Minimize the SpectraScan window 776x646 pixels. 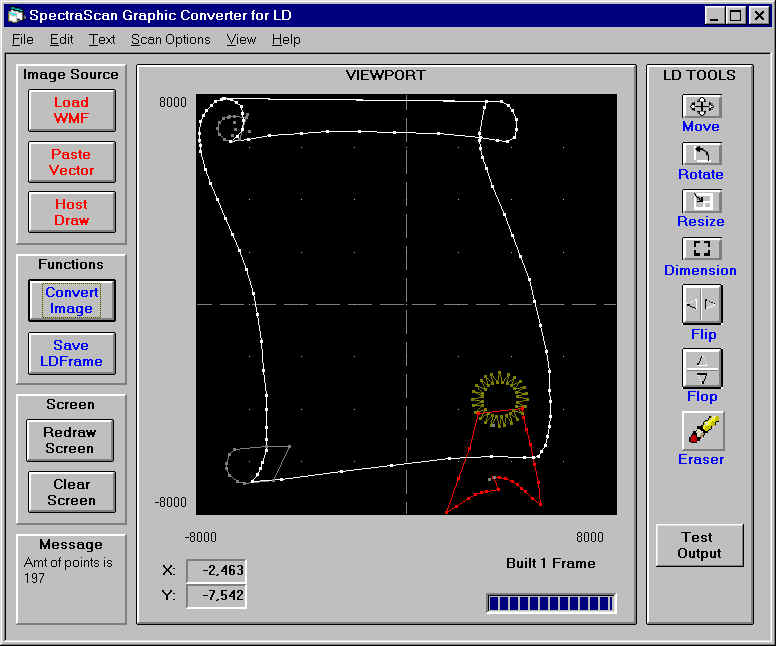(714, 16)
